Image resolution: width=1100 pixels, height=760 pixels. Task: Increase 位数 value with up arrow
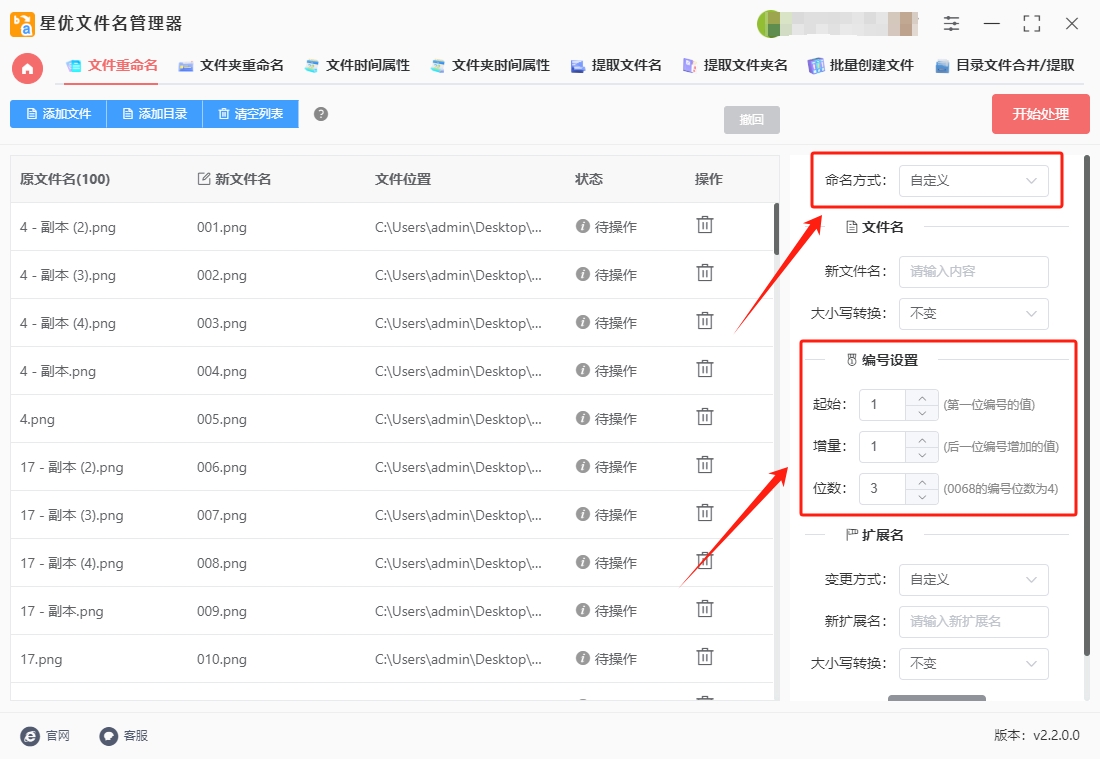coord(922,482)
